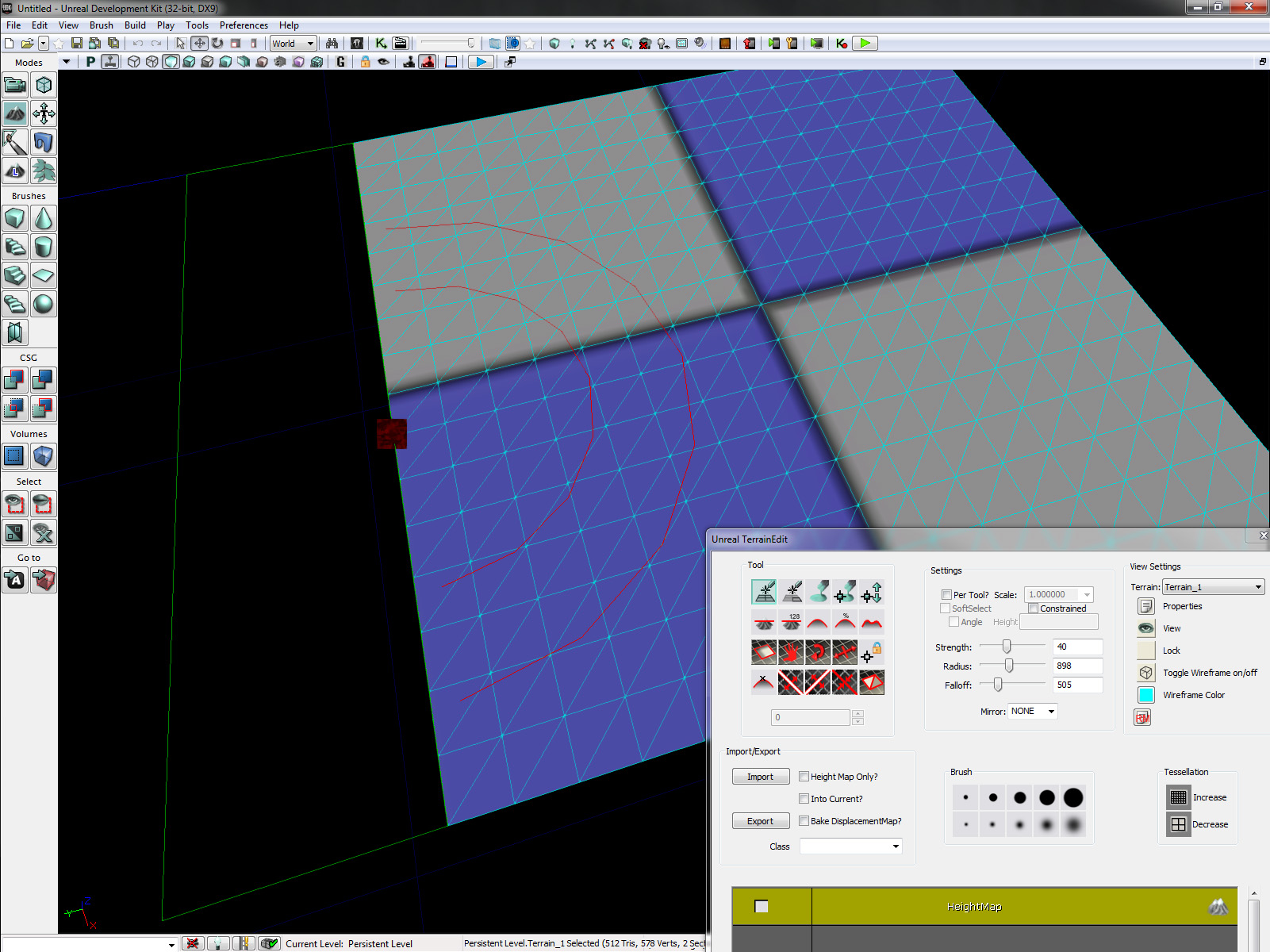Toggle terrain Lock button
This screenshot has height=952, width=1270.
1146,651
